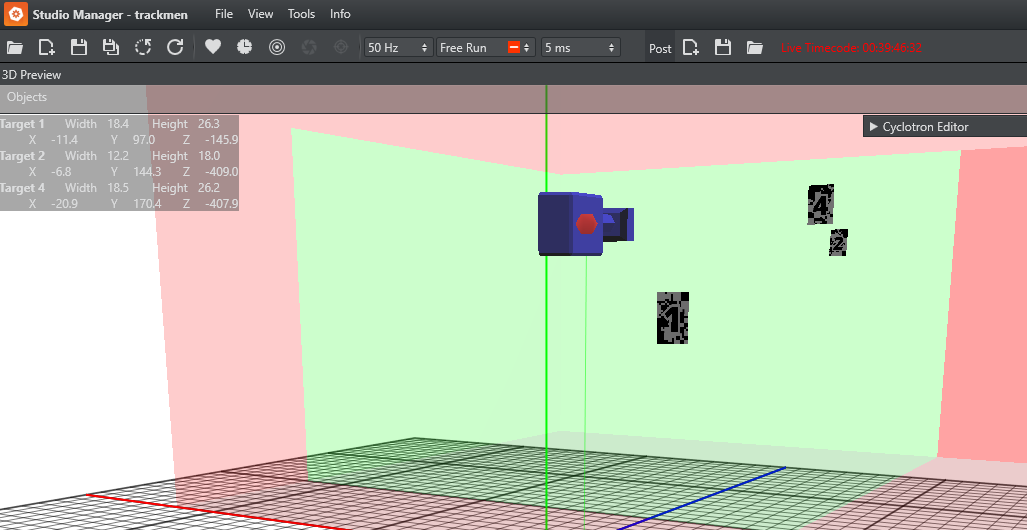The width and height of the screenshot is (1027, 530).
Task: Click target marker 1 in 3D preview
Action: click(x=672, y=318)
